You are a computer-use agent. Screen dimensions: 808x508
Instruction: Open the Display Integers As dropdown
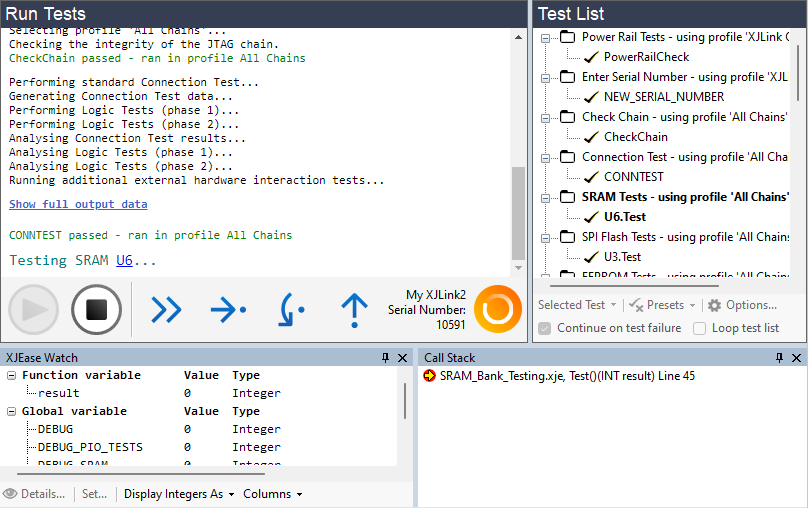pos(179,494)
